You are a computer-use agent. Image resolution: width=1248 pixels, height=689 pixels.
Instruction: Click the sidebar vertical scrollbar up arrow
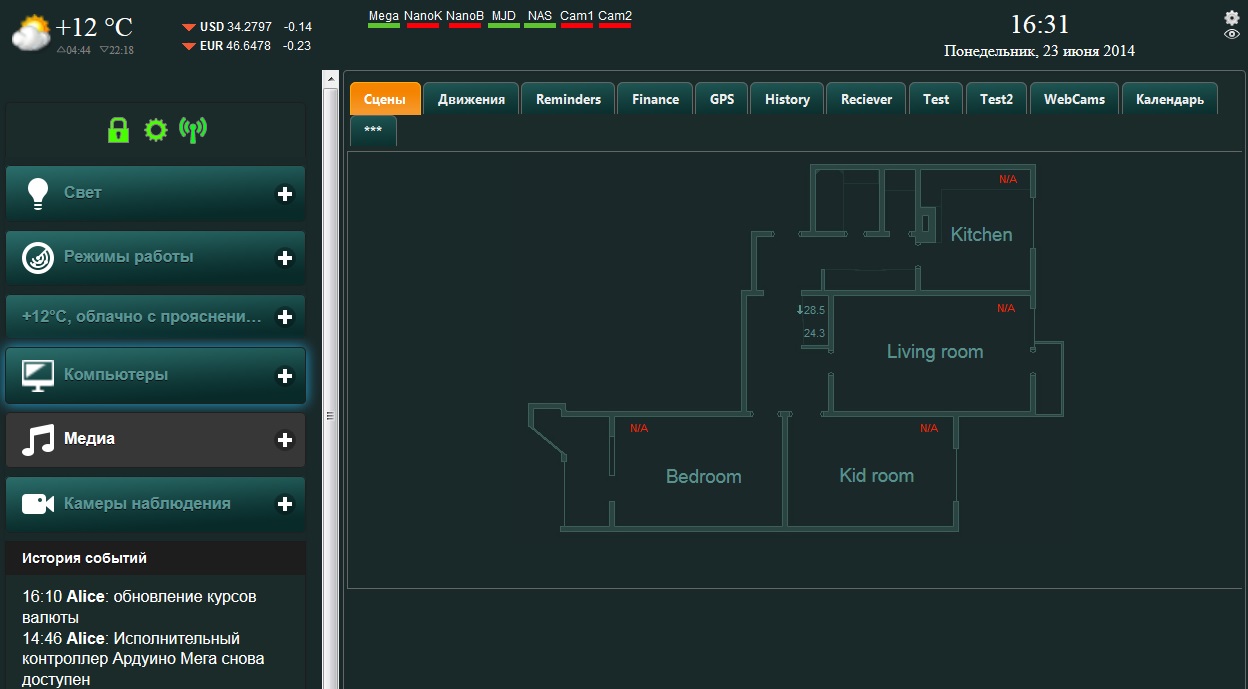pyautogui.click(x=330, y=78)
